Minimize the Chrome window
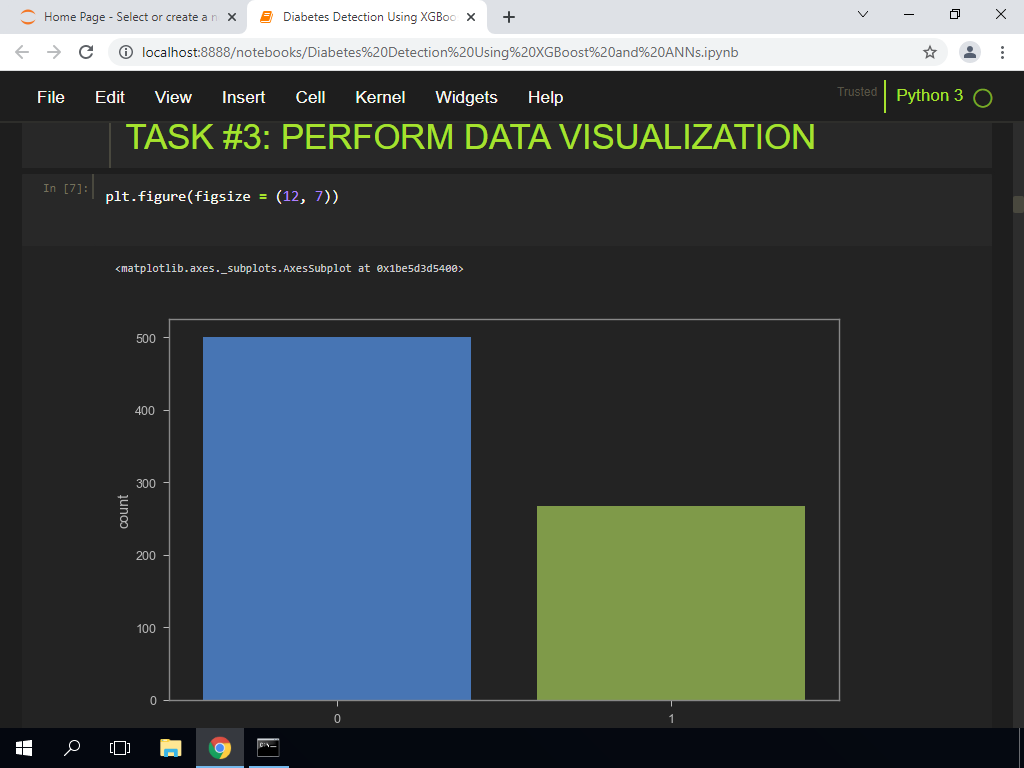This screenshot has width=1024, height=768. [908, 14]
